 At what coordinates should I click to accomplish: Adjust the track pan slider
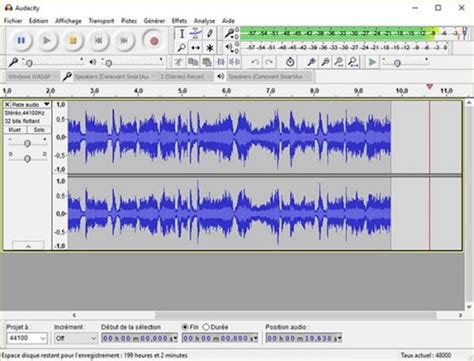(x=27, y=158)
